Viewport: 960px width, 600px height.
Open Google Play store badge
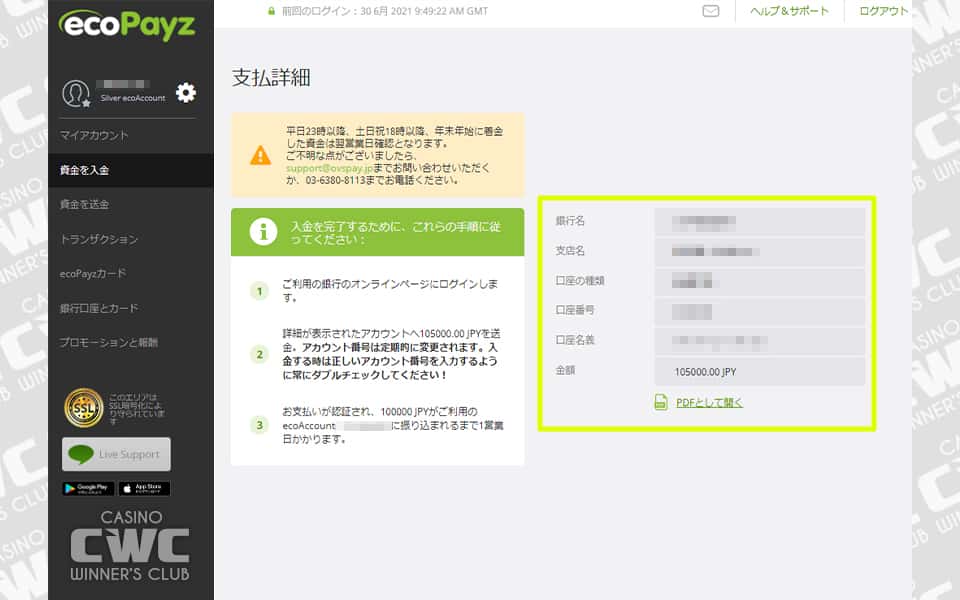[88, 488]
